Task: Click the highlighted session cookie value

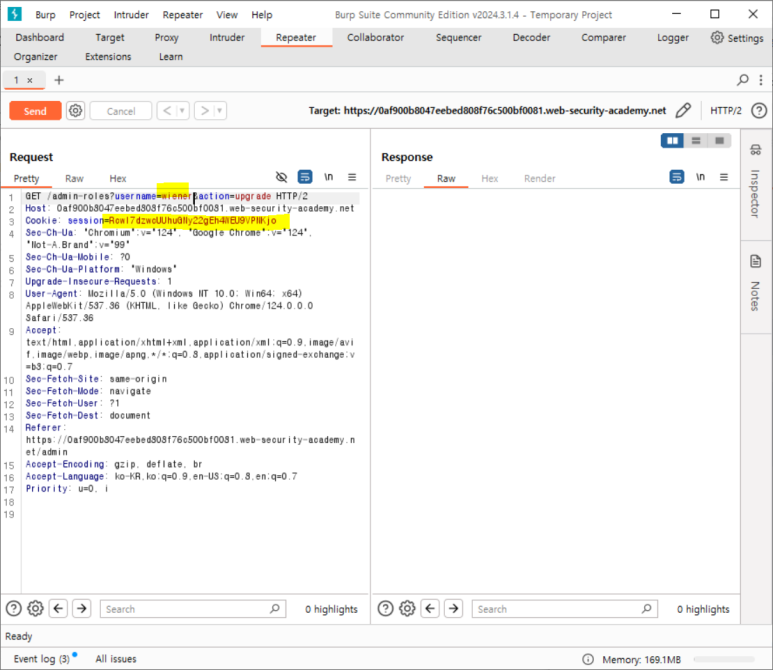Action: pos(193,220)
